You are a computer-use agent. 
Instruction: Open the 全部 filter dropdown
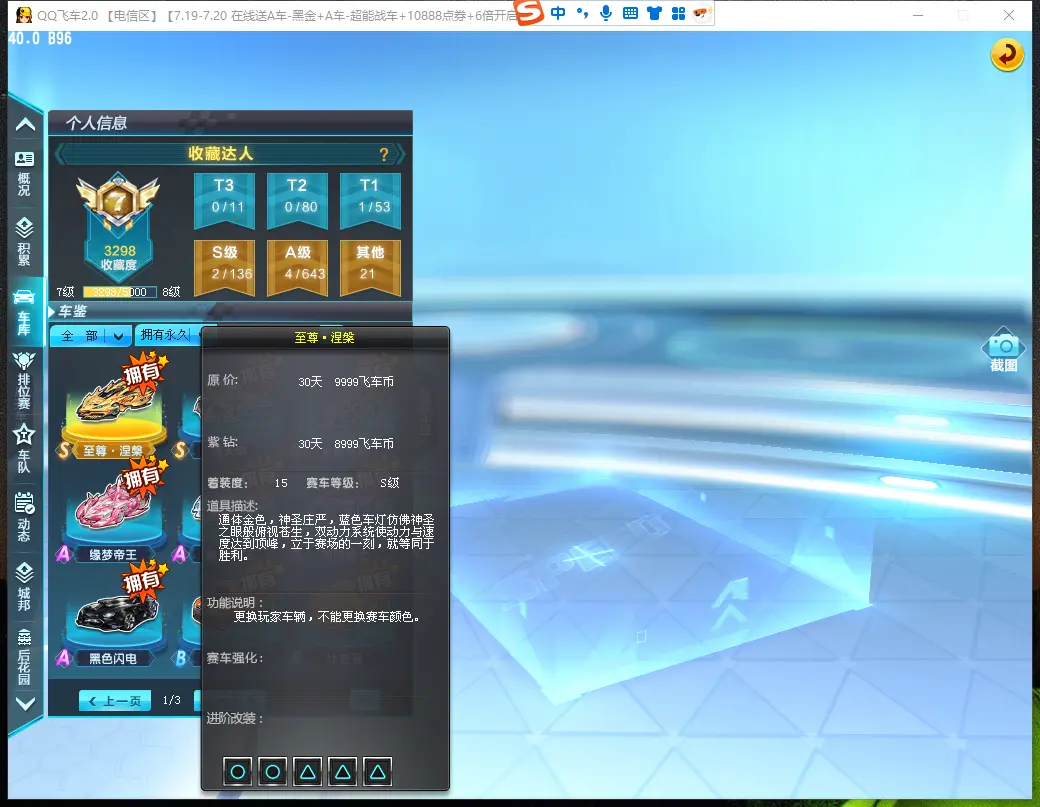coord(90,336)
